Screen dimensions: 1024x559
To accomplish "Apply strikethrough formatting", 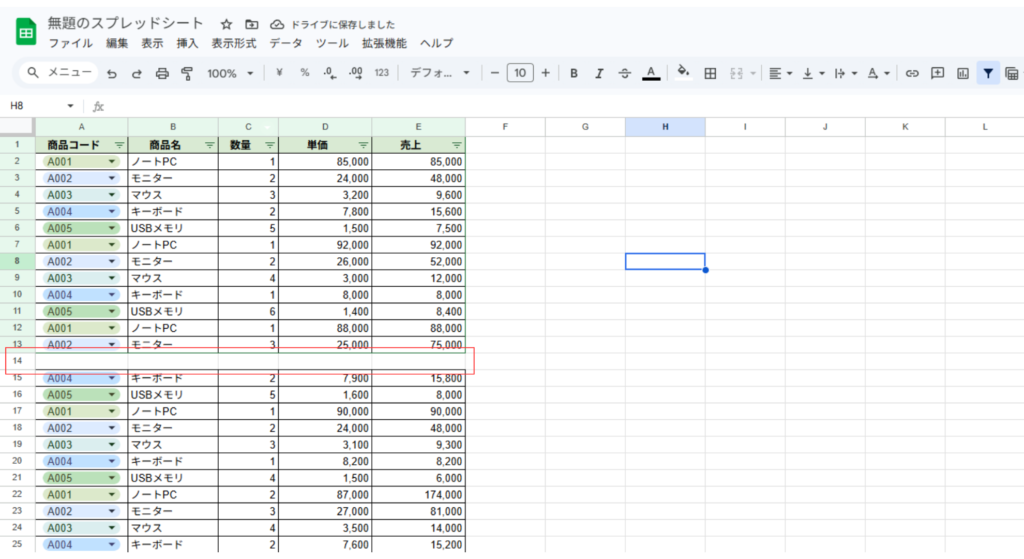I will (x=625, y=73).
